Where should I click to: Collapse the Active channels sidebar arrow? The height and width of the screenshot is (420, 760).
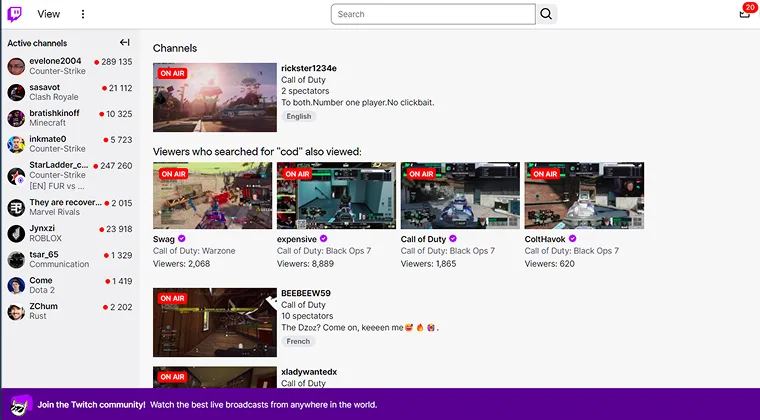pos(125,43)
